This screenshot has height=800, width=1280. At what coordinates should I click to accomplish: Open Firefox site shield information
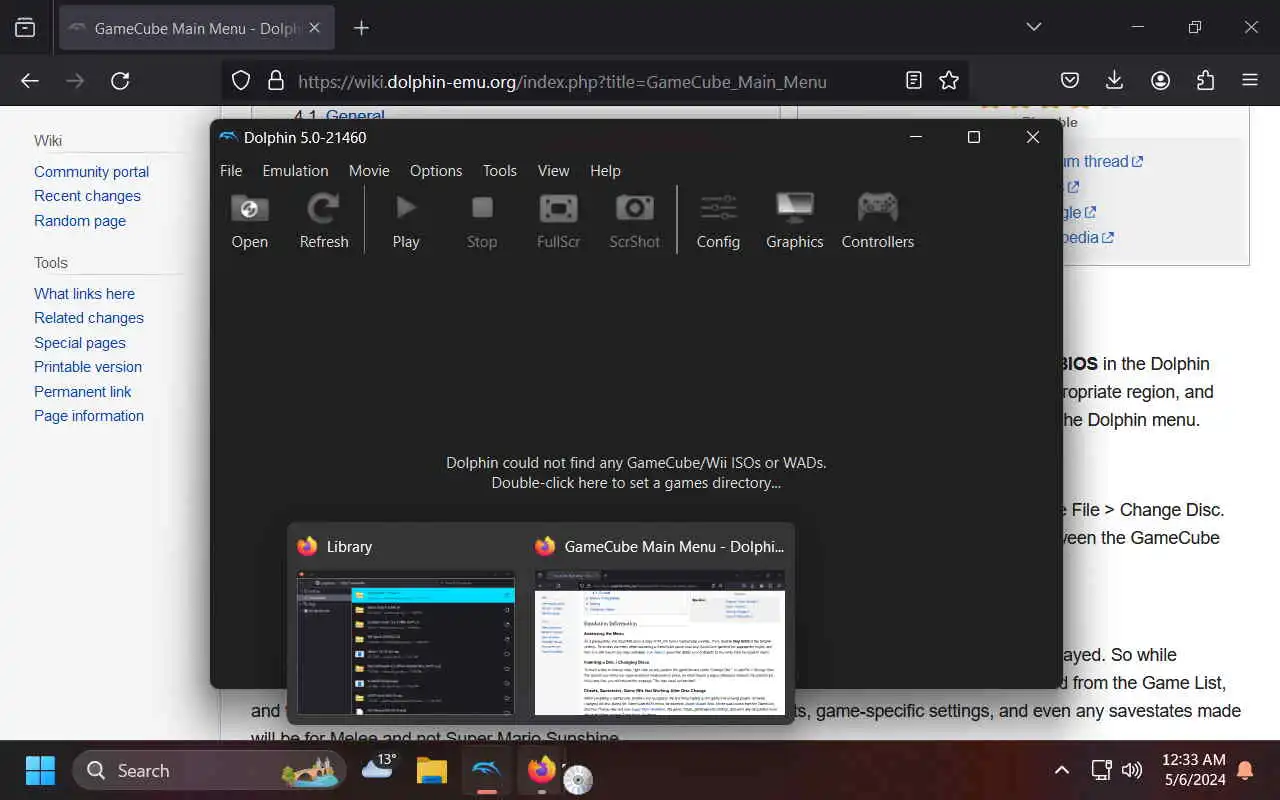tap(241, 81)
